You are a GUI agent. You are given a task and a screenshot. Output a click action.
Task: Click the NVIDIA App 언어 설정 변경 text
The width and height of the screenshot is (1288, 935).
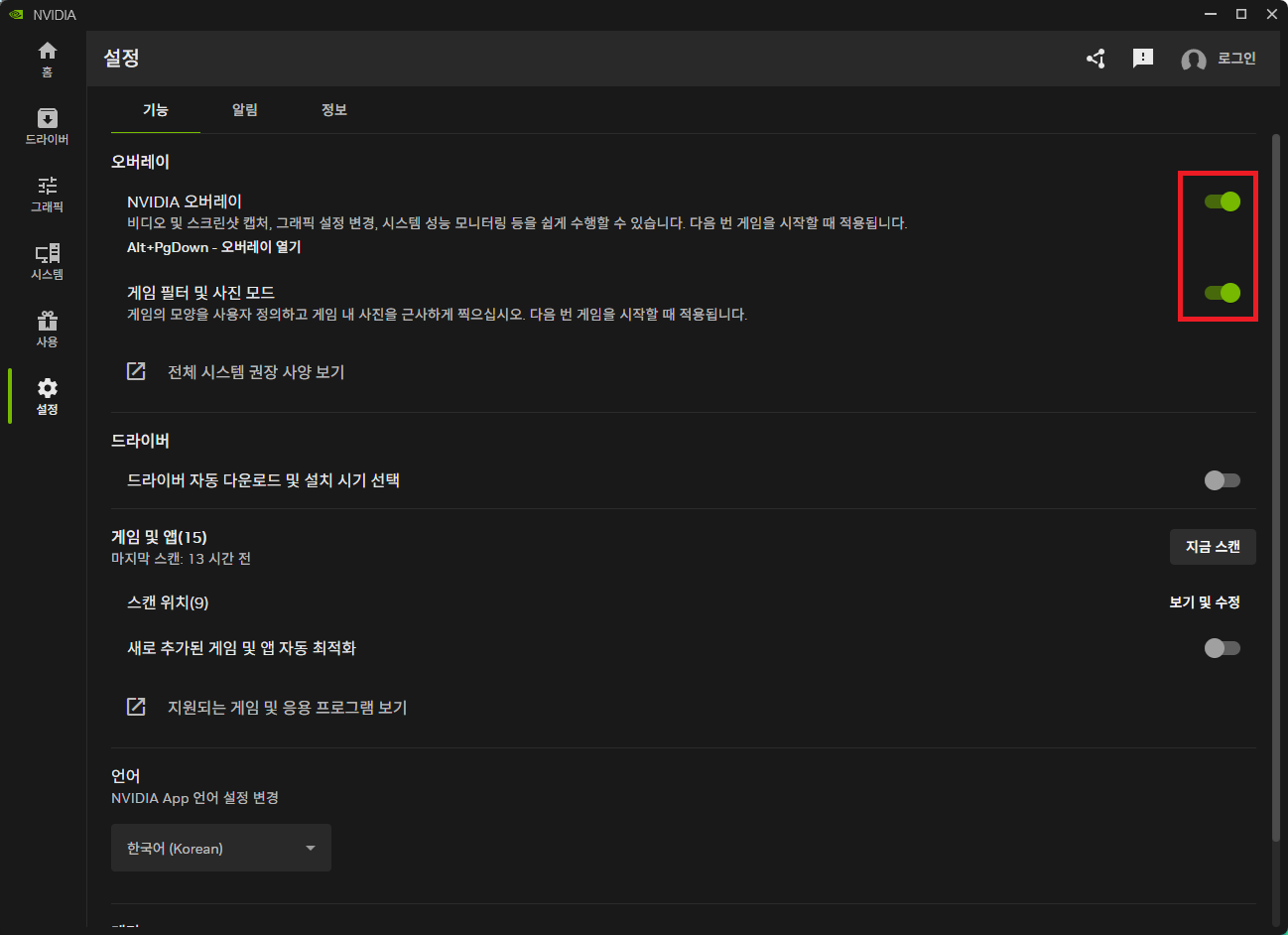[194, 798]
